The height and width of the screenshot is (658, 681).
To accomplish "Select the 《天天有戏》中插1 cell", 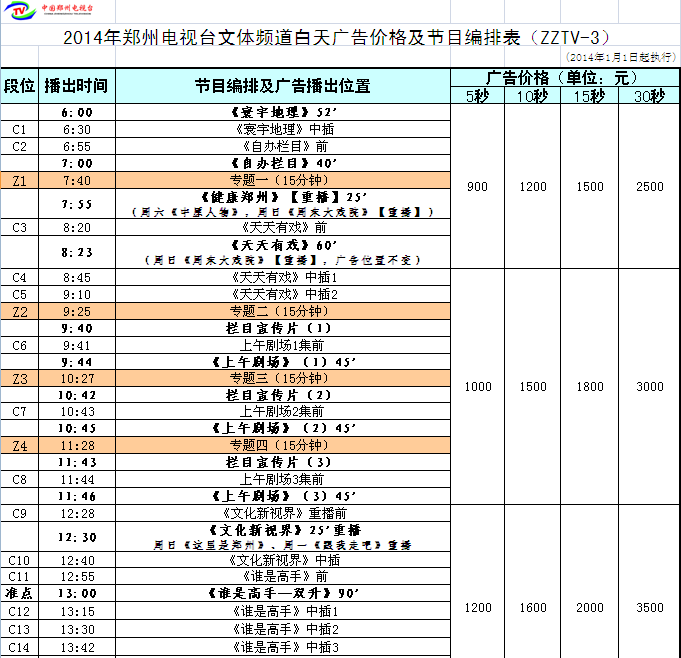I will (283, 277).
